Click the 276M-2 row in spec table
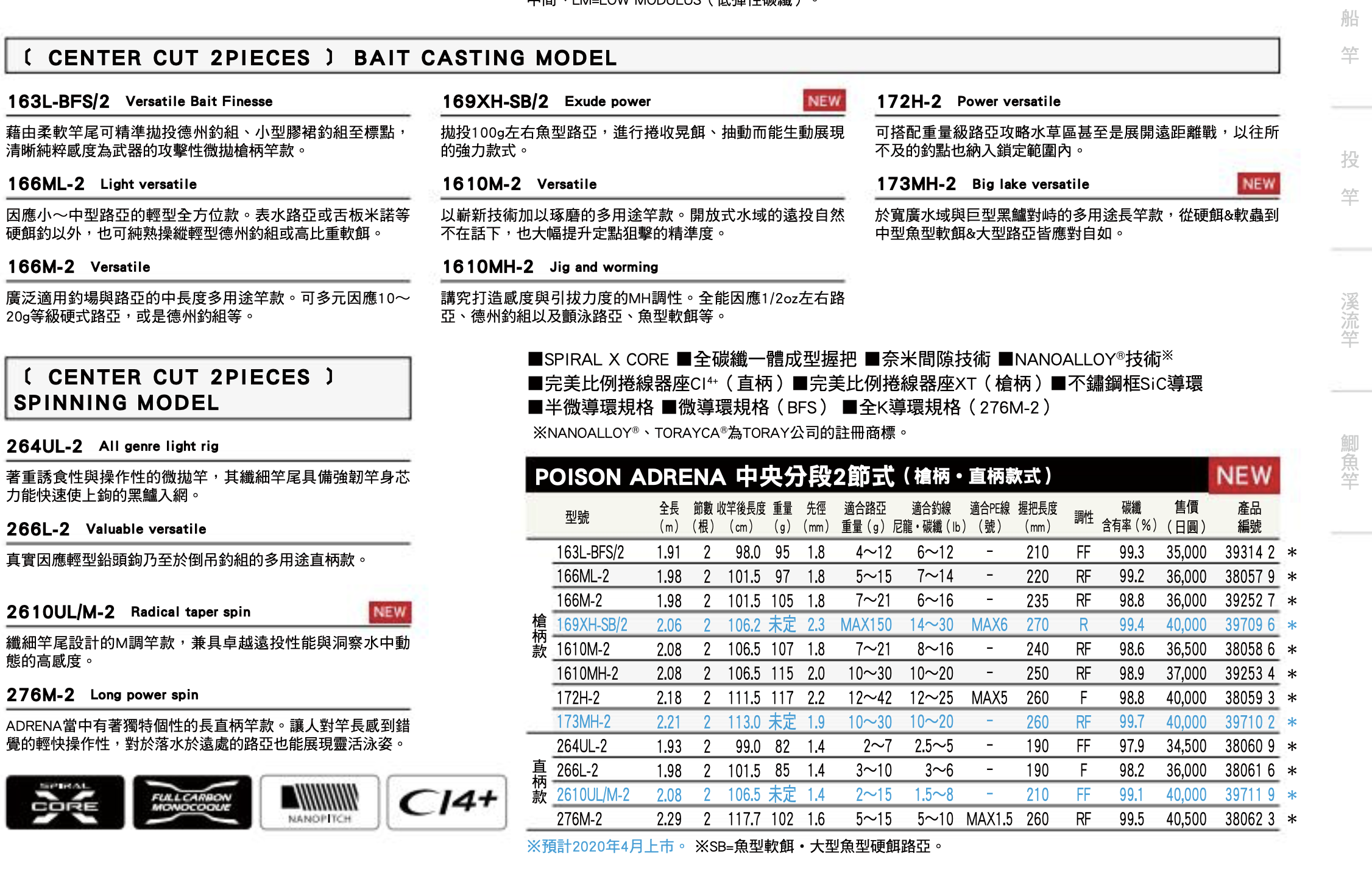Viewport: 1372px width, 876px height. (579, 819)
